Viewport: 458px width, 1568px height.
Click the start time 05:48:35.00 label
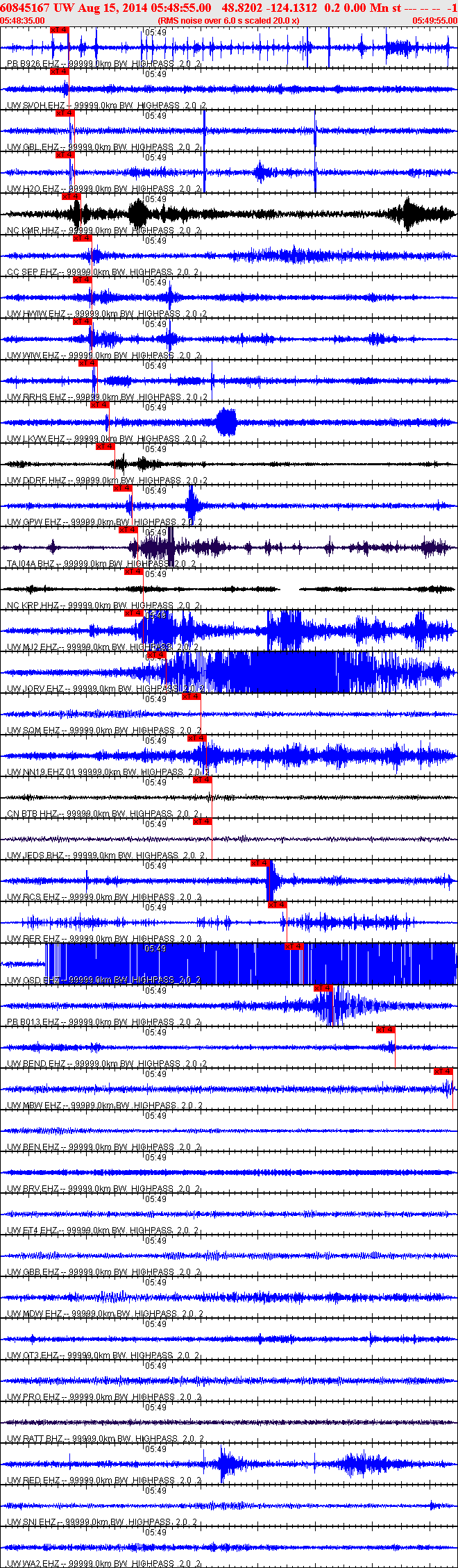tap(22, 21)
